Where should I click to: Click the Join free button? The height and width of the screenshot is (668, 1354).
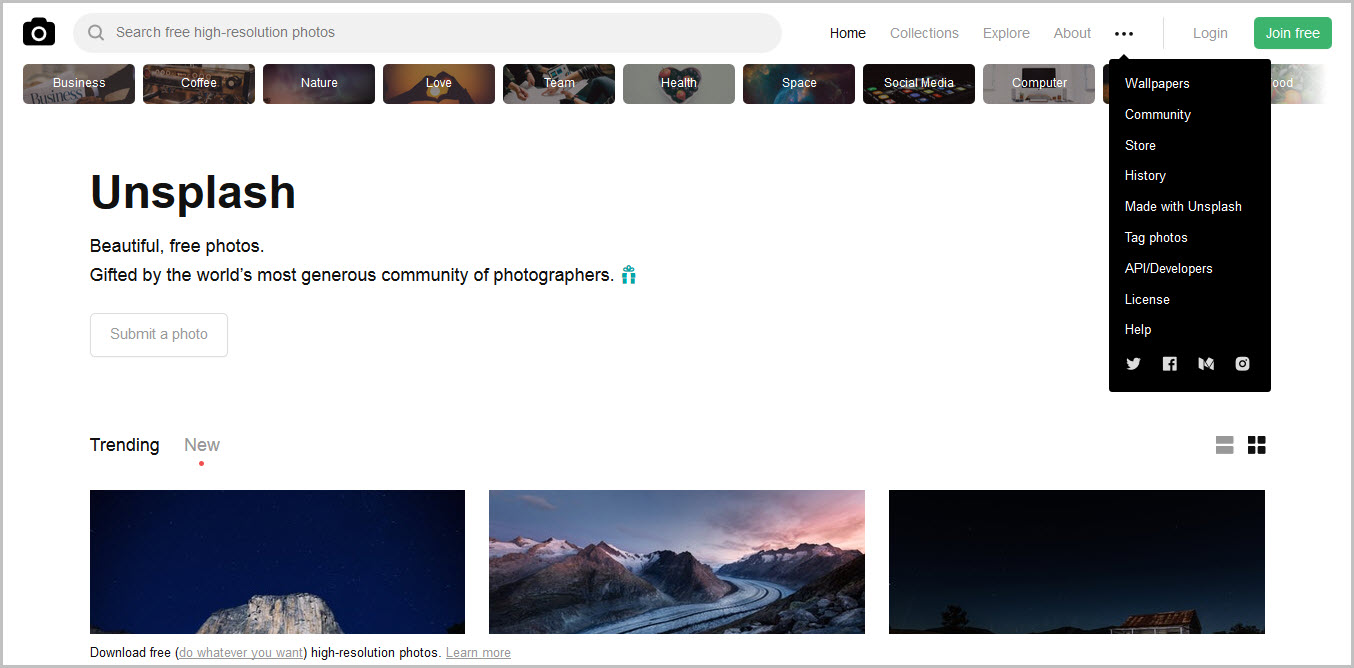(x=1293, y=33)
